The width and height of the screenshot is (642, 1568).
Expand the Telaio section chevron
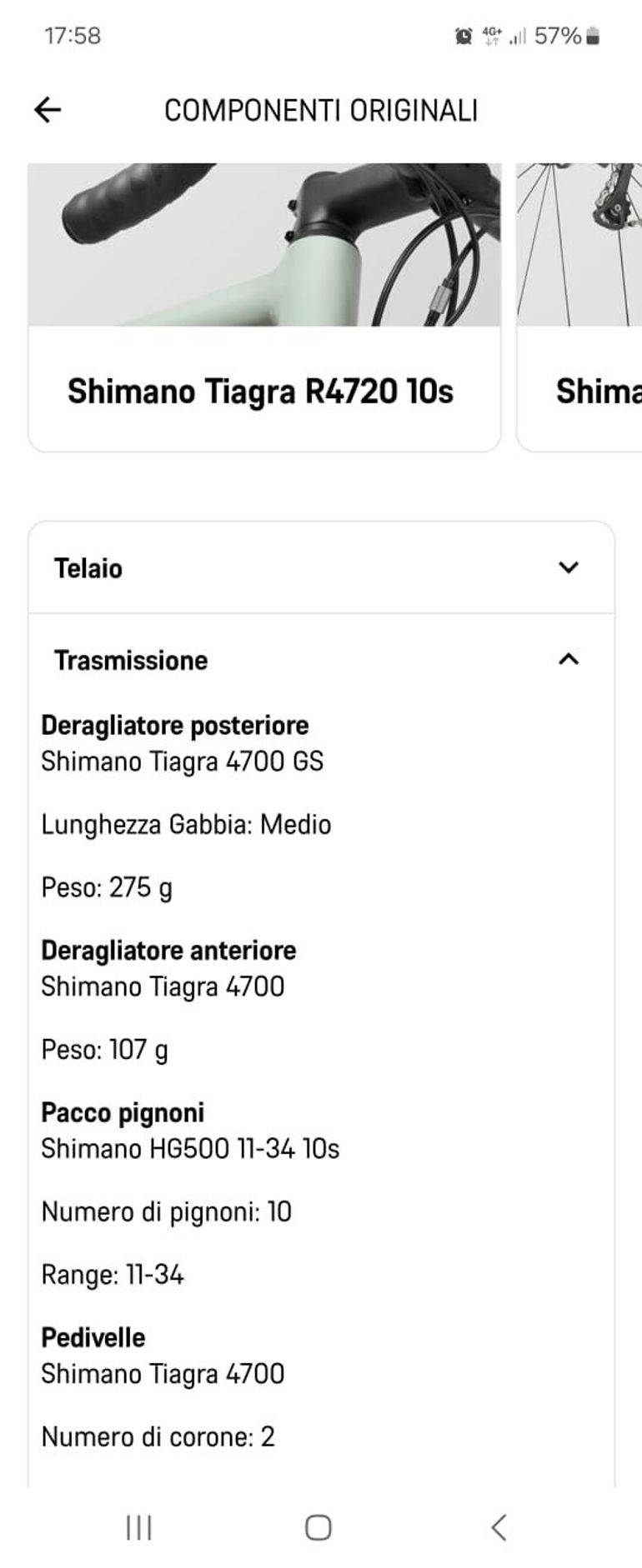point(569,567)
